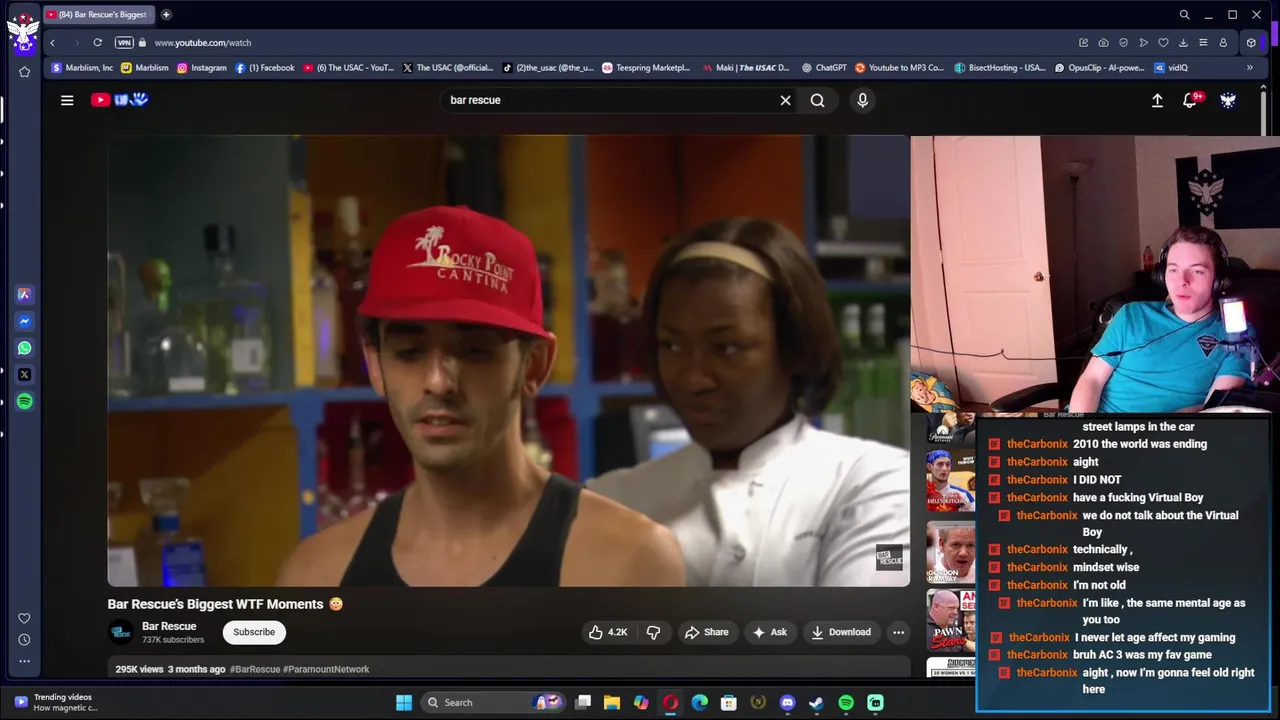Expand the bookmarks overflow chevron
This screenshot has height=720, width=1280.
(1249, 68)
